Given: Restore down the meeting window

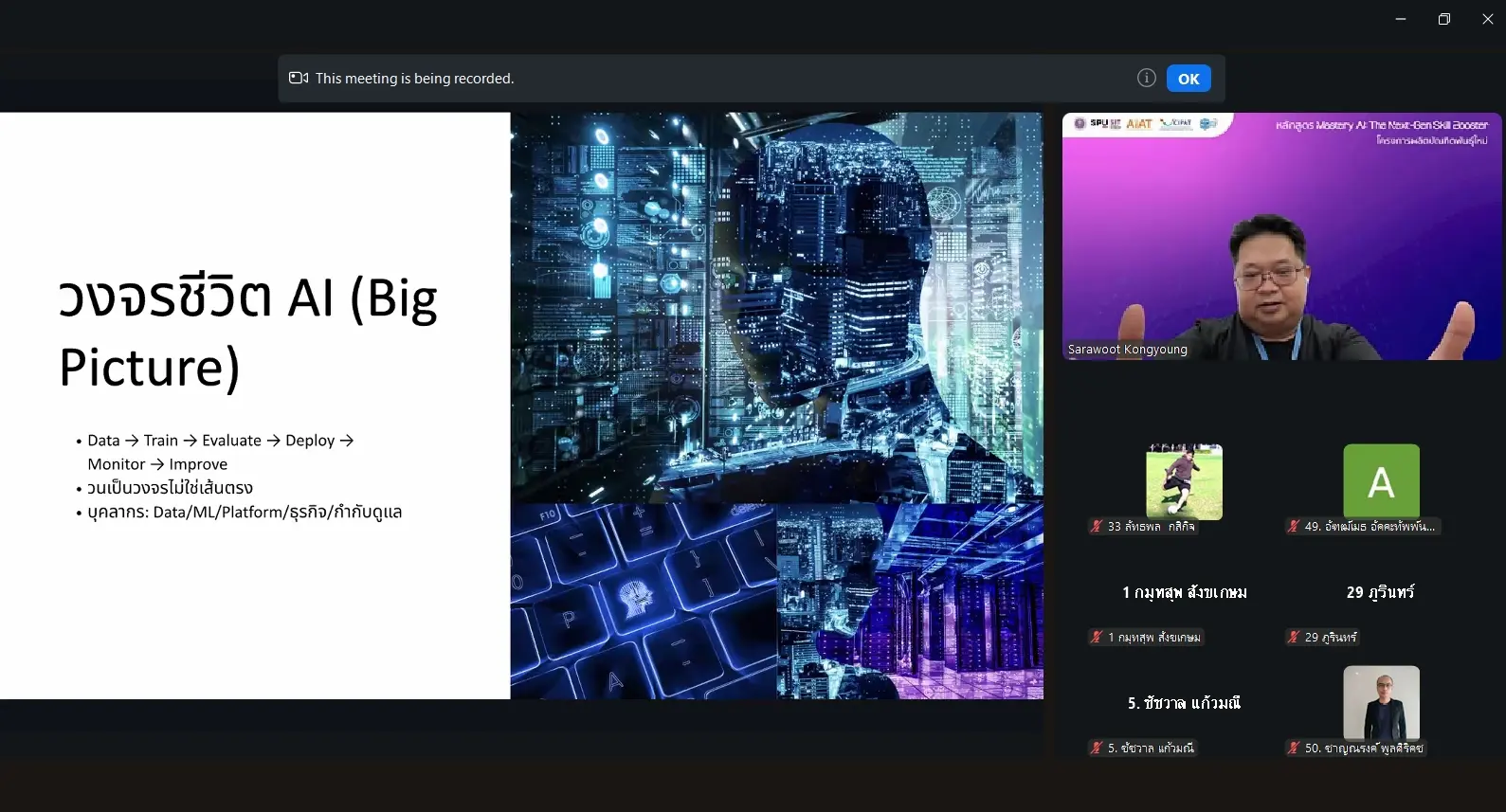Looking at the screenshot, I should pos(1443,19).
